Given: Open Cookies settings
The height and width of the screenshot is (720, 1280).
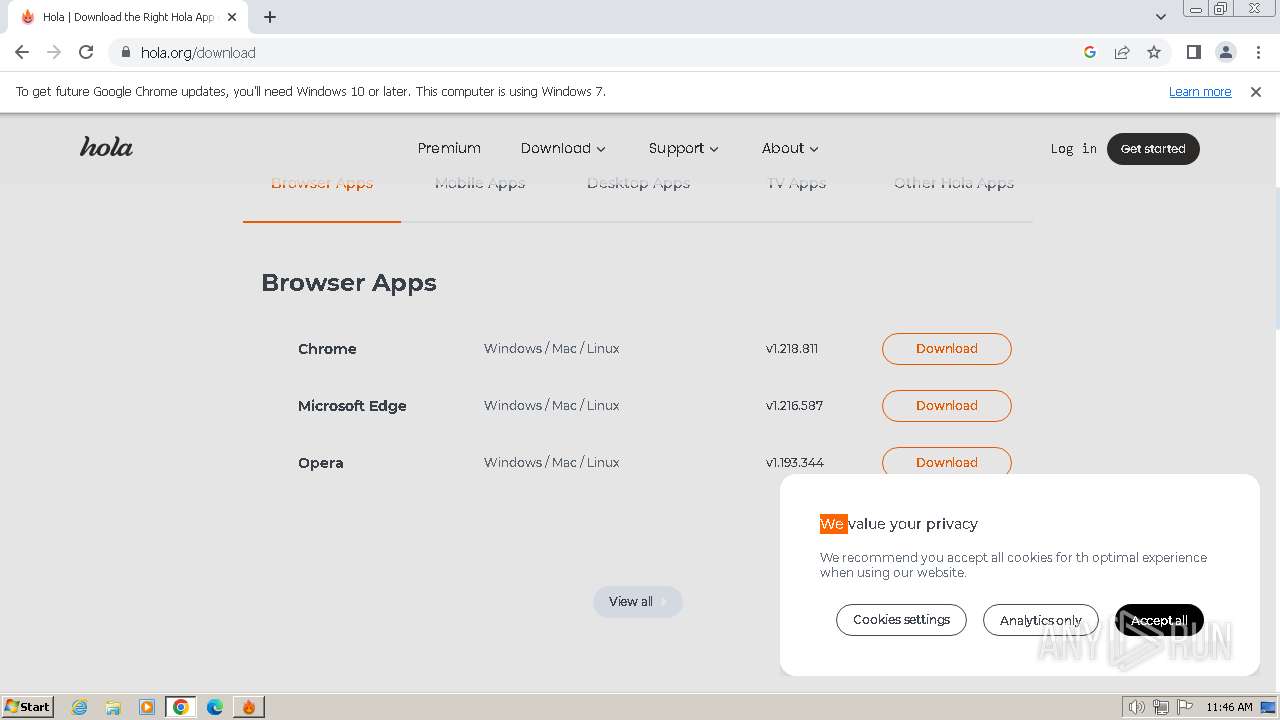Looking at the screenshot, I should (901, 620).
